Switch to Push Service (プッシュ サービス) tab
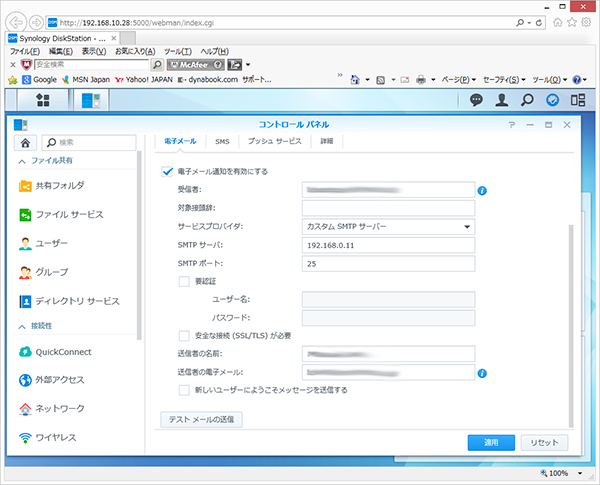Viewport: 600px width, 485px height. pos(274,141)
